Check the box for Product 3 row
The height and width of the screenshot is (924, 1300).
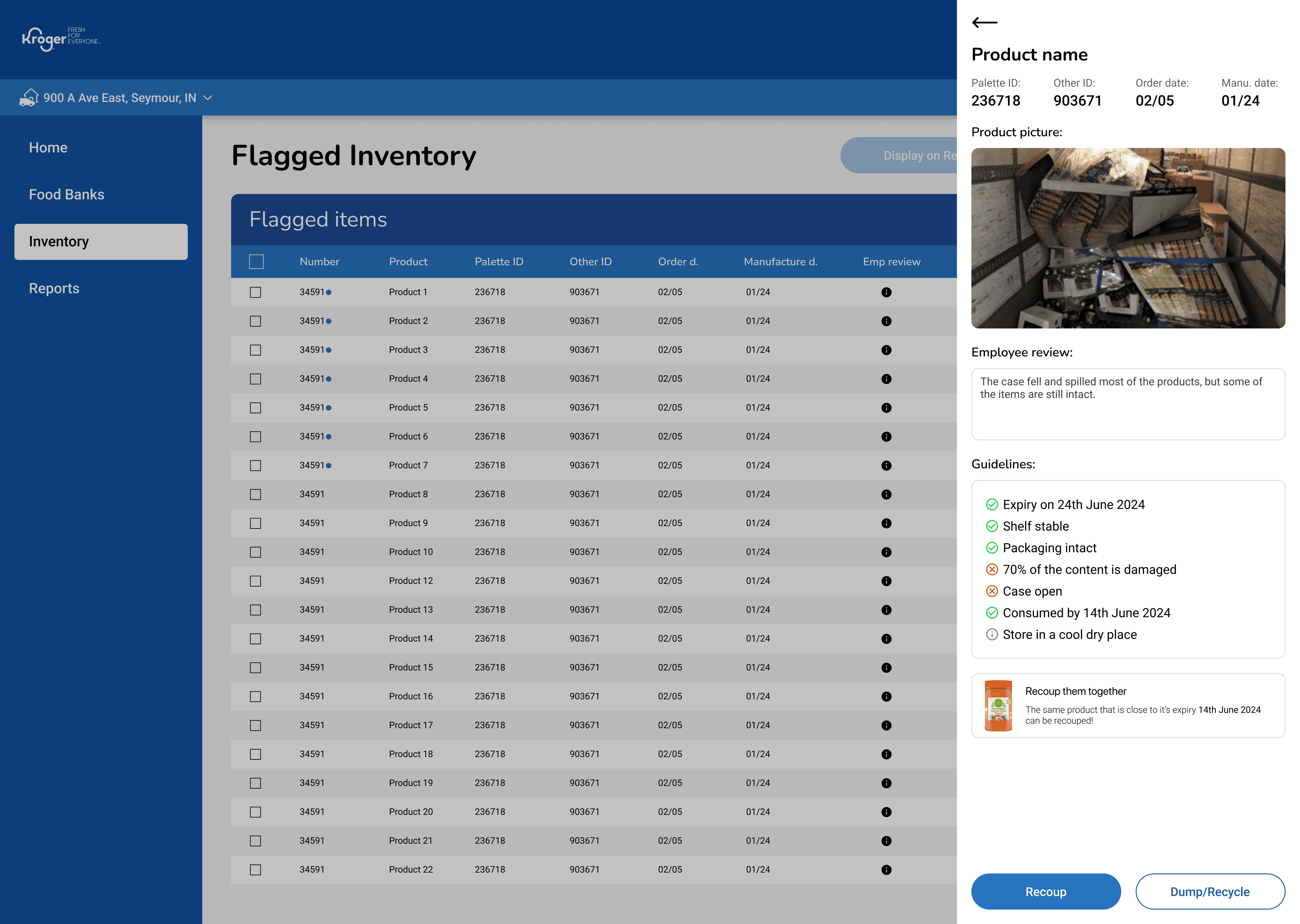255,350
